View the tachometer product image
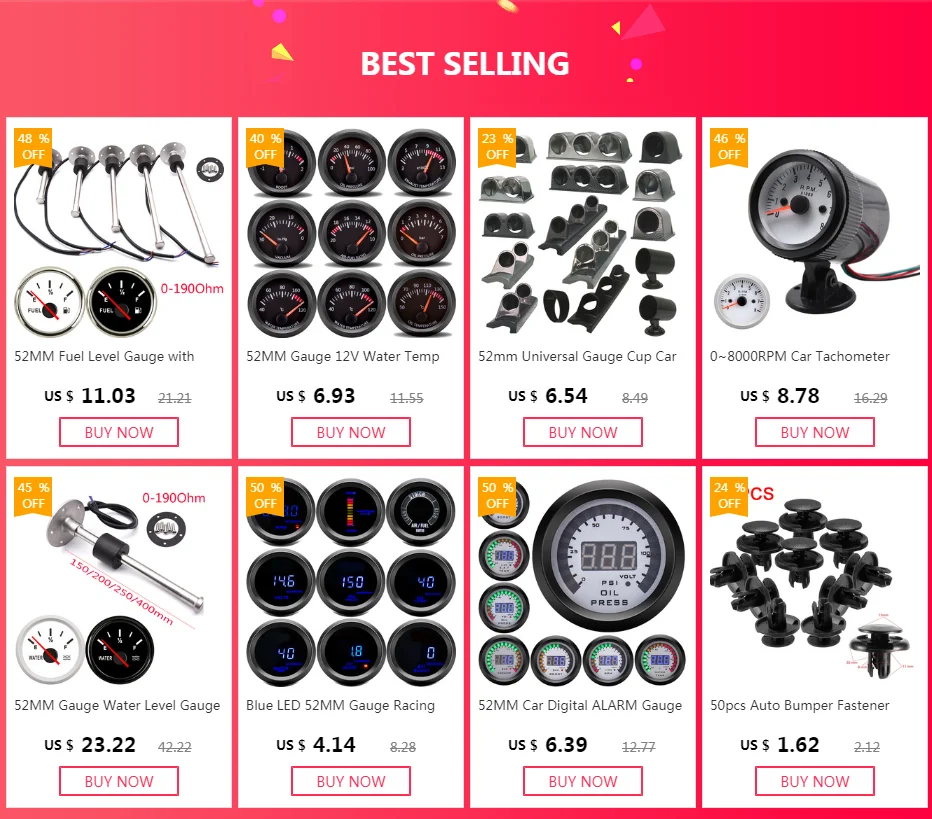The image size is (932, 819). [815, 232]
